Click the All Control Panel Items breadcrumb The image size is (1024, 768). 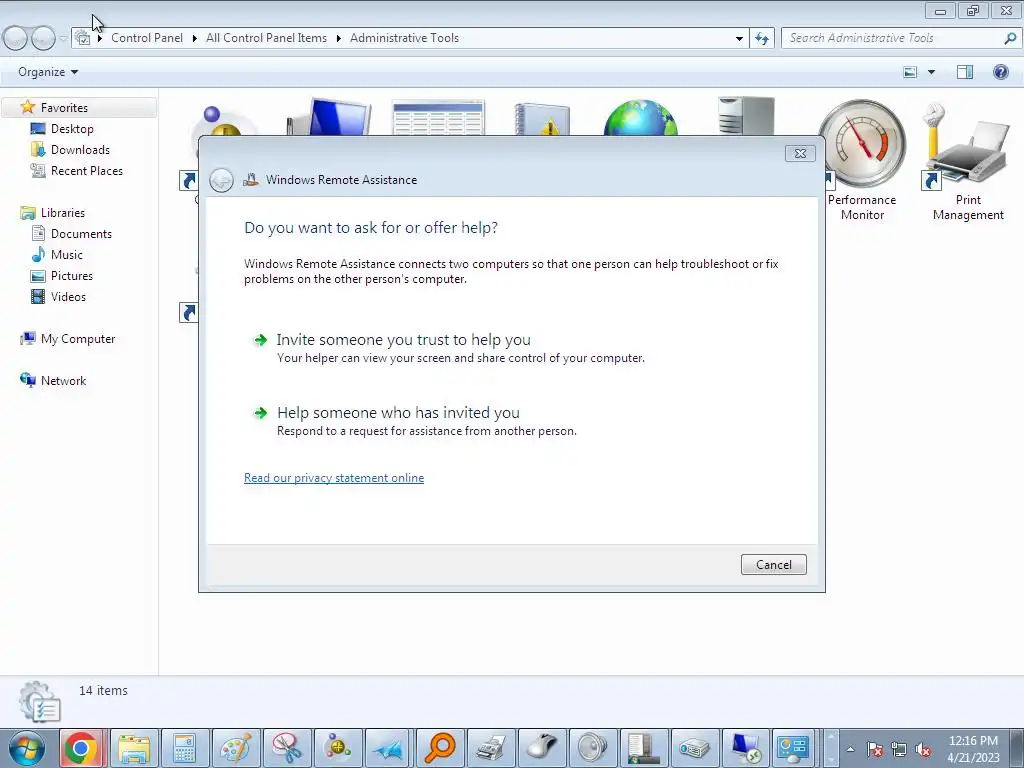click(x=266, y=38)
